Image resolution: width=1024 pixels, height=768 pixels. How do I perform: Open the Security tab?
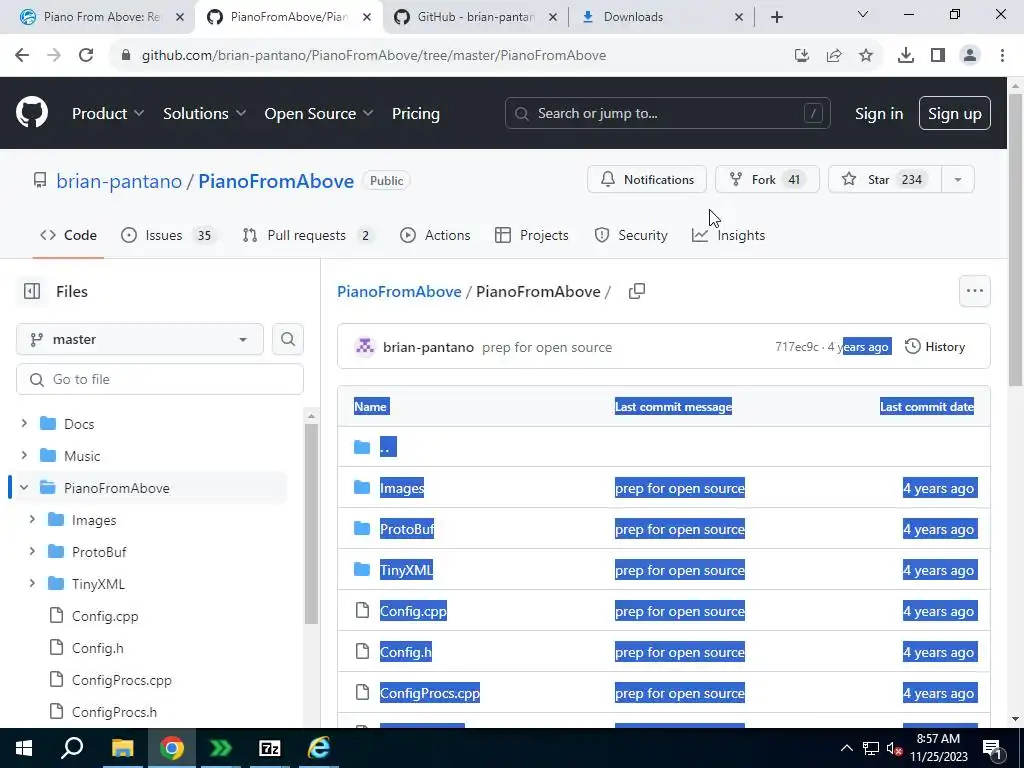point(631,235)
